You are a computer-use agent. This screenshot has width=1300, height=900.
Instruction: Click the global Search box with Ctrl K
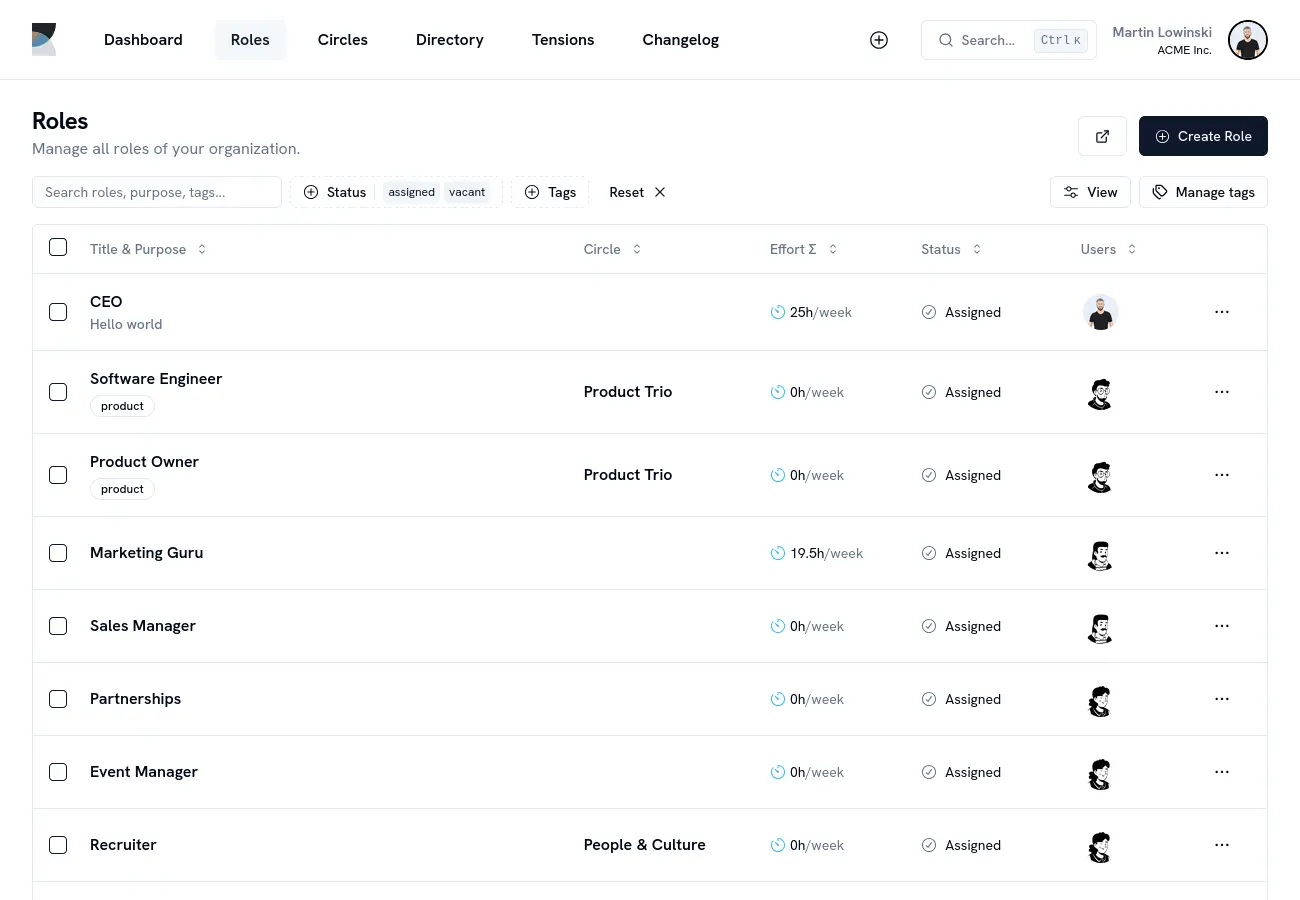(x=1009, y=40)
